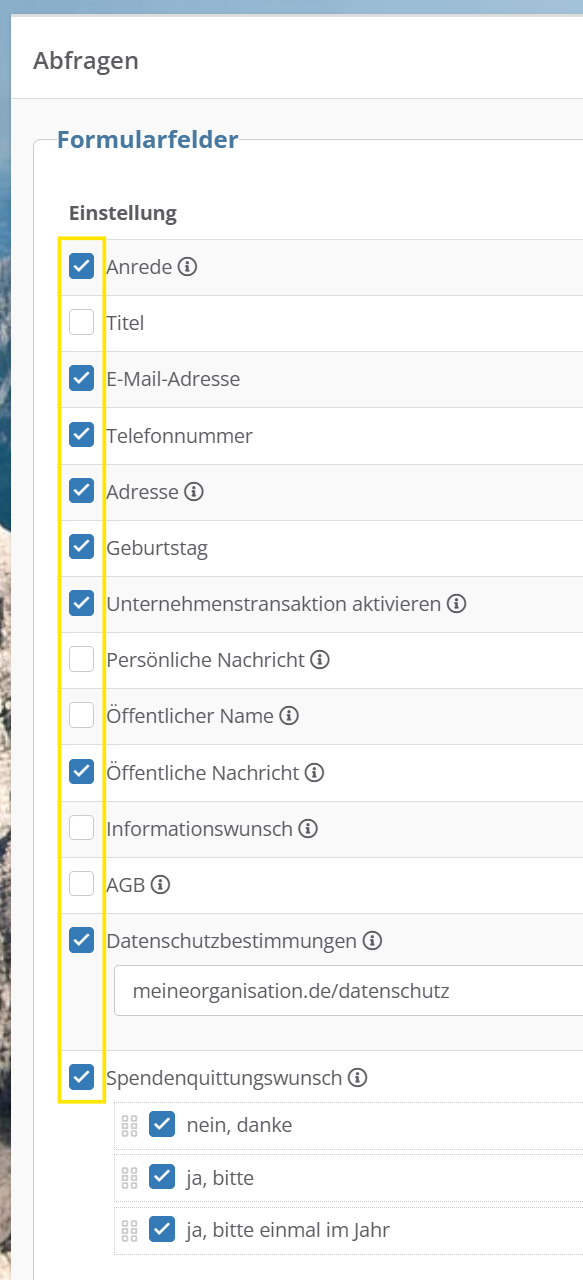Image resolution: width=583 pixels, height=1280 pixels.
Task: Click info icon beside AGB
Action: pyautogui.click(x=160, y=885)
